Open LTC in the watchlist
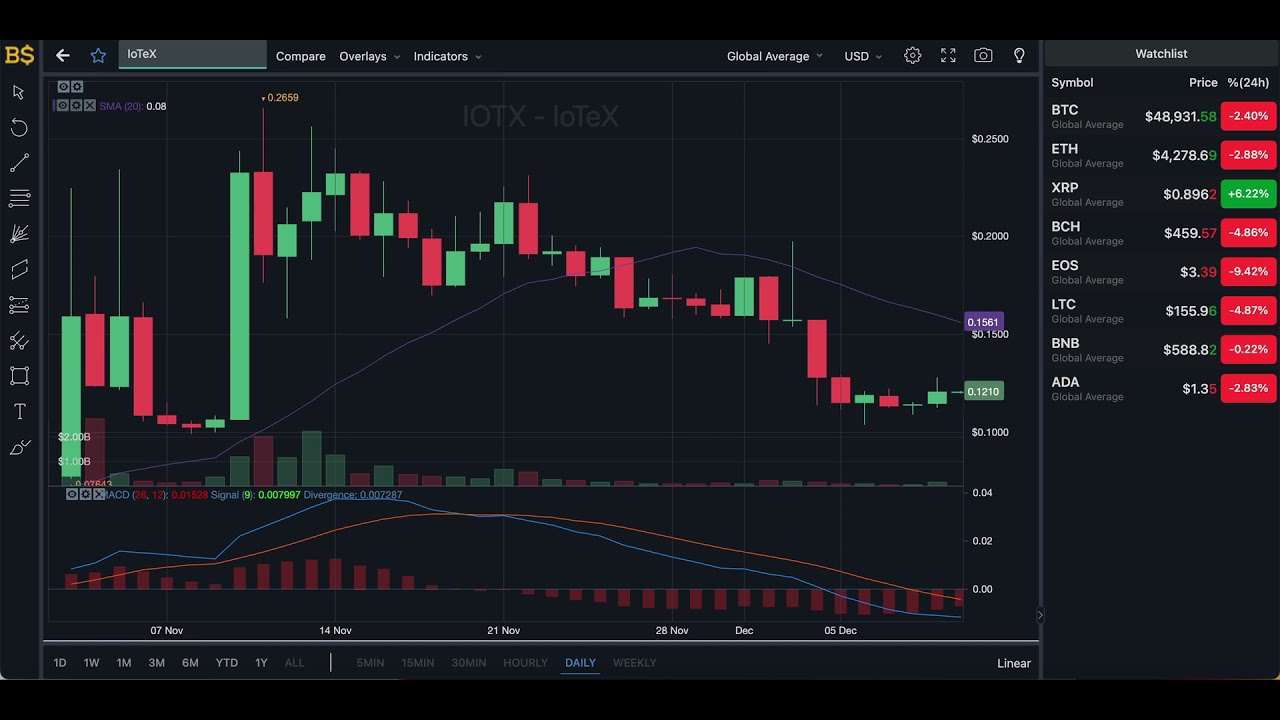Viewport: 1280px width, 720px height. pyautogui.click(x=1162, y=311)
